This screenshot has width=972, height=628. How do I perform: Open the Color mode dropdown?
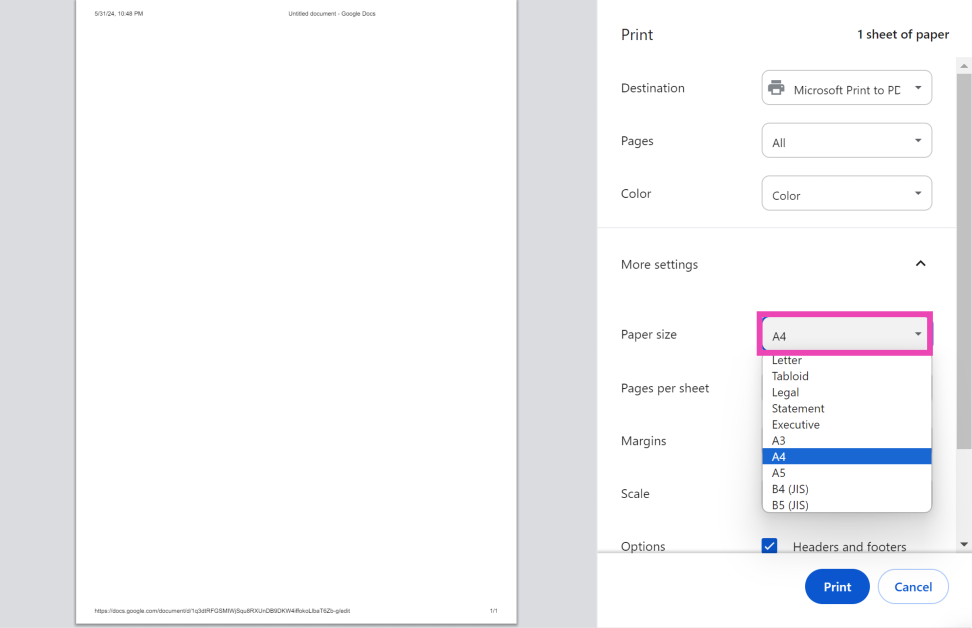tap(846, 194)
